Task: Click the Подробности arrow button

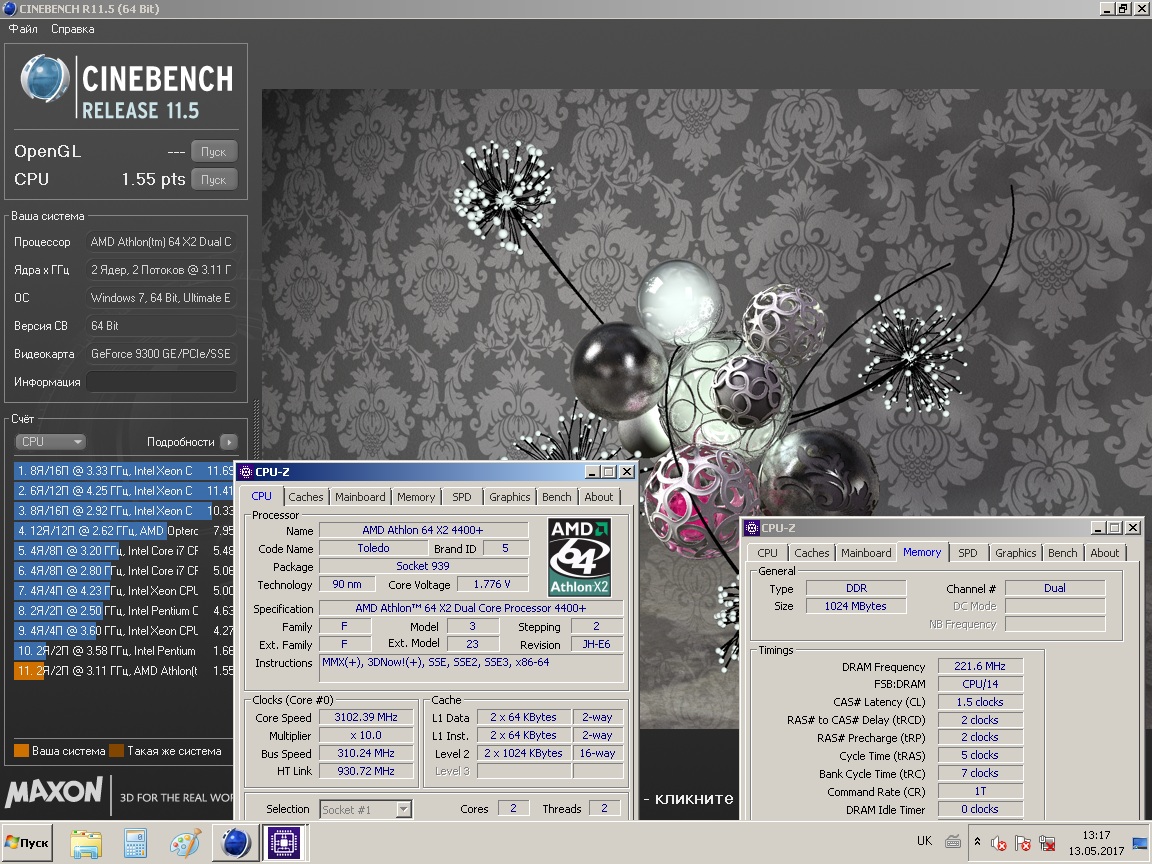Action: coord(229,442)
